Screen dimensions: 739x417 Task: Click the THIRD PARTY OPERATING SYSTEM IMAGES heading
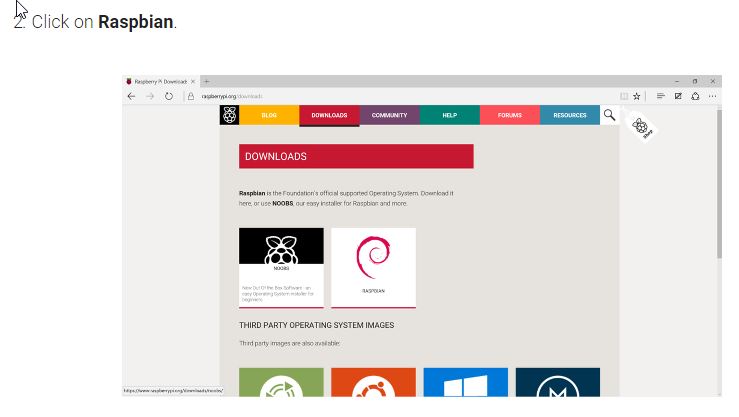[316, 325]
